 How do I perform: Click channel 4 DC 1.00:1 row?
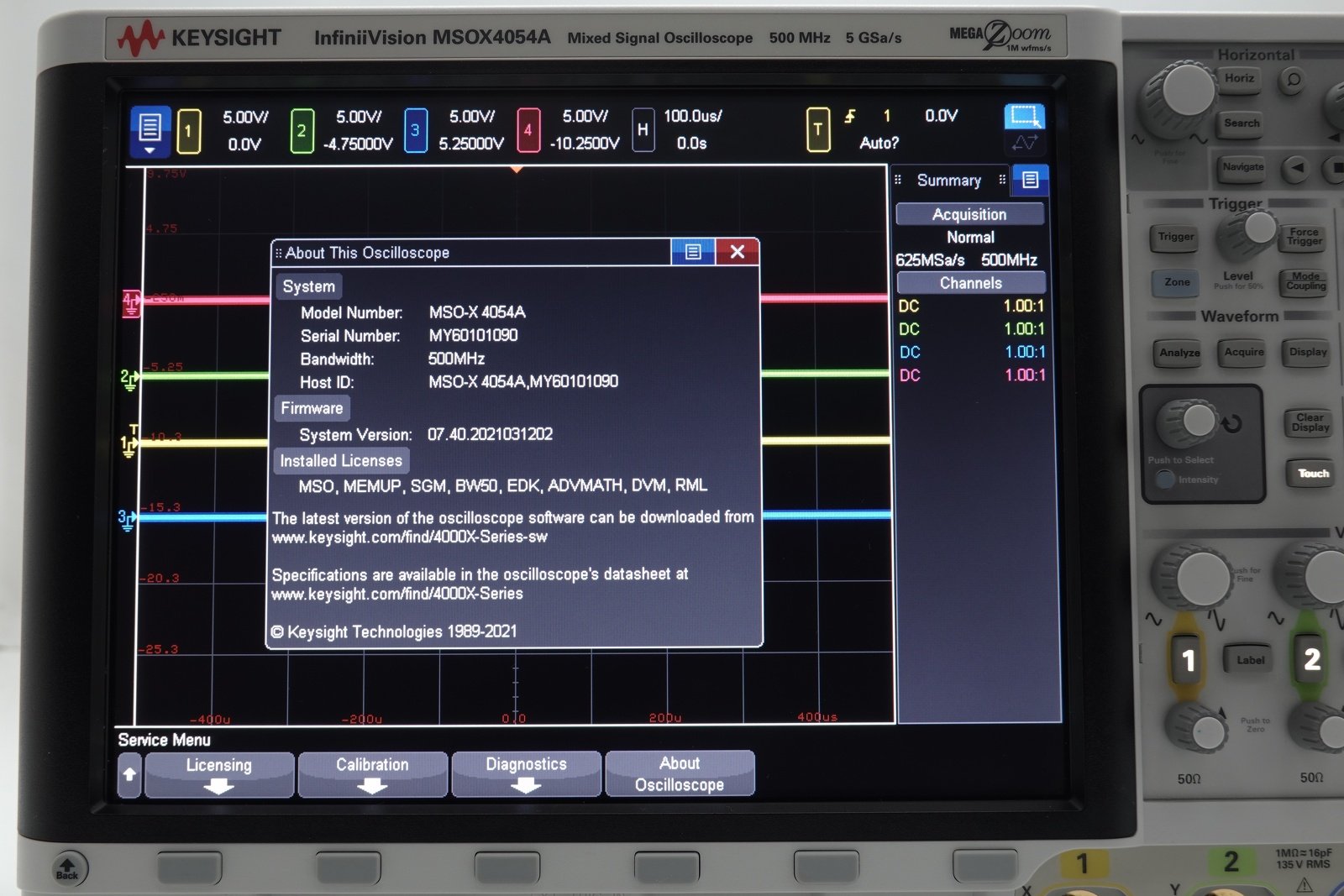pos(972,375)
